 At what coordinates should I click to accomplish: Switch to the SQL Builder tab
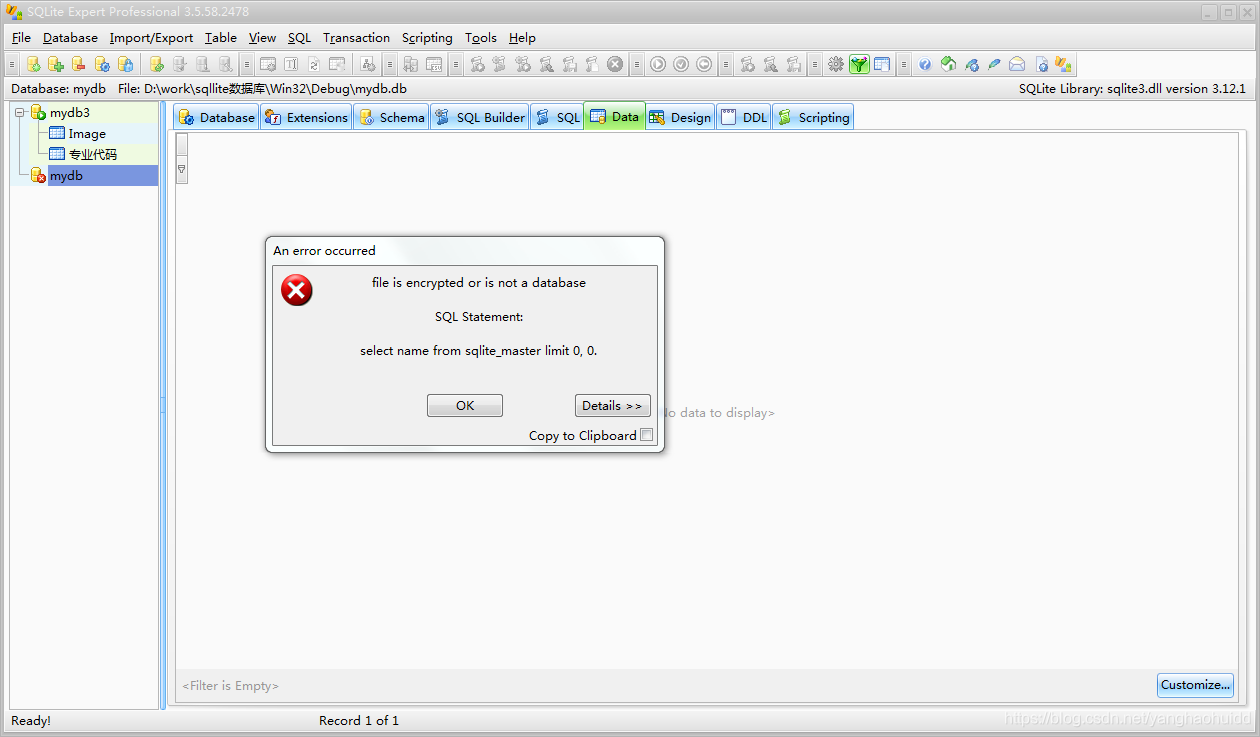point(480,117)
